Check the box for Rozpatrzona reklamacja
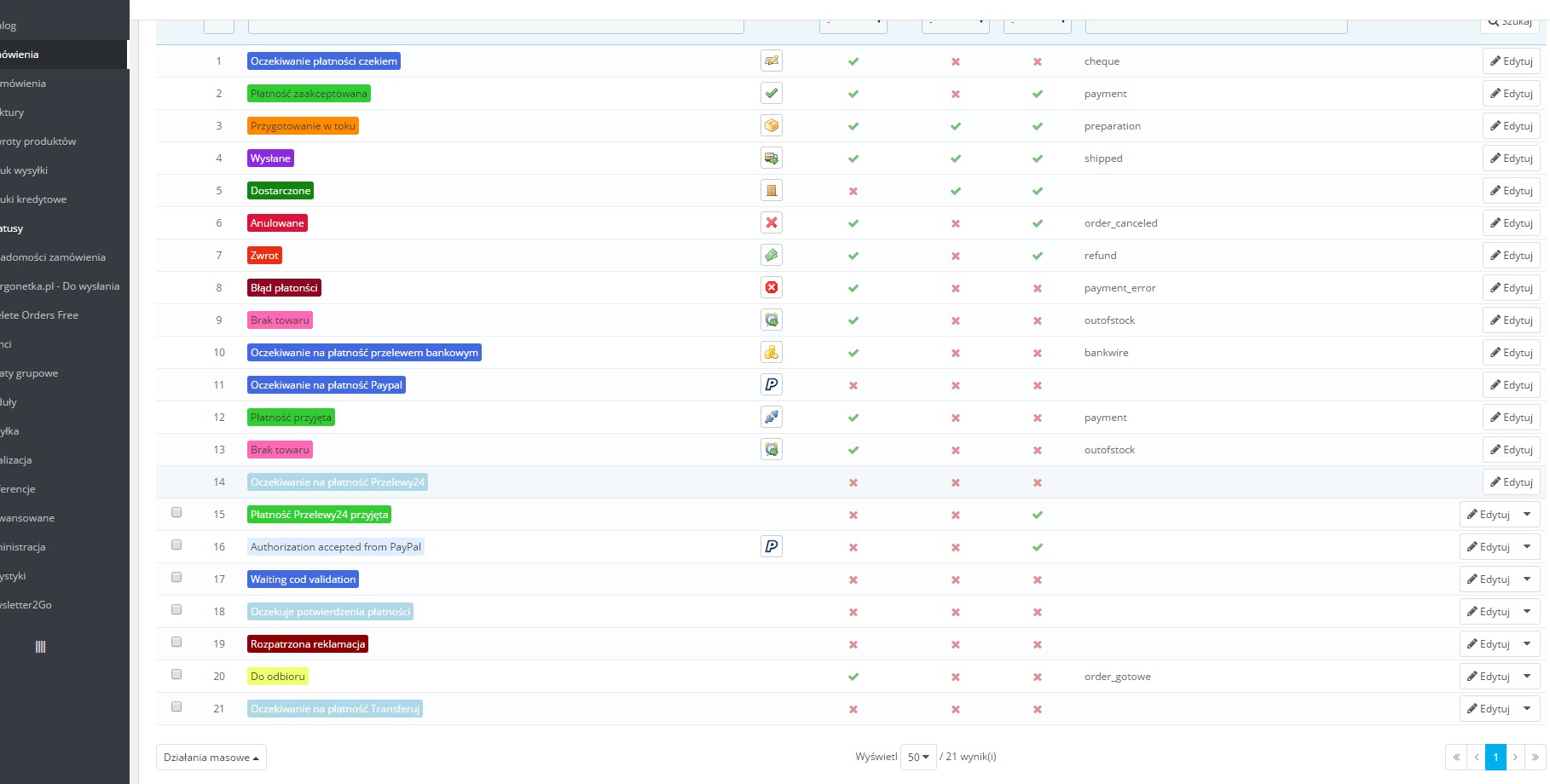Screen dimensions: 1550x784 (x=176, y=642)
